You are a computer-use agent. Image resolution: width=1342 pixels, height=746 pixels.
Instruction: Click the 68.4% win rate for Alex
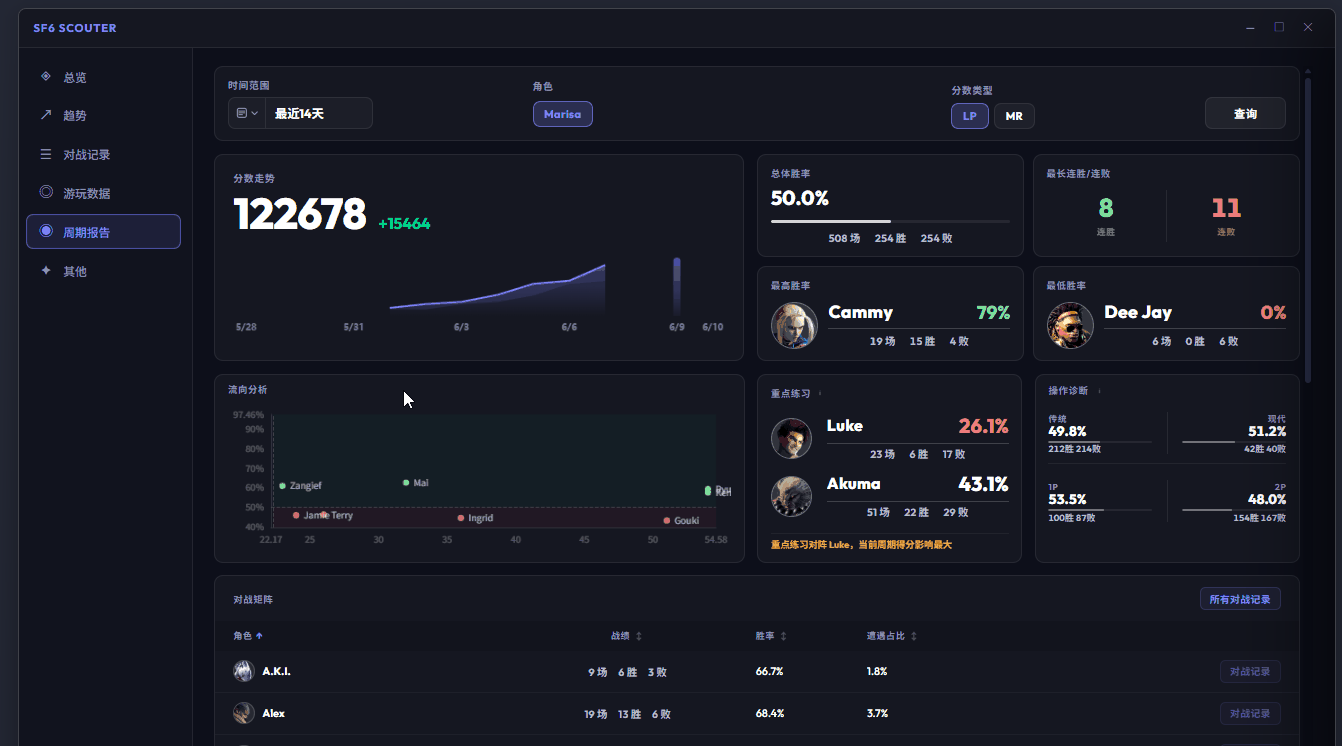pos(769,714)
